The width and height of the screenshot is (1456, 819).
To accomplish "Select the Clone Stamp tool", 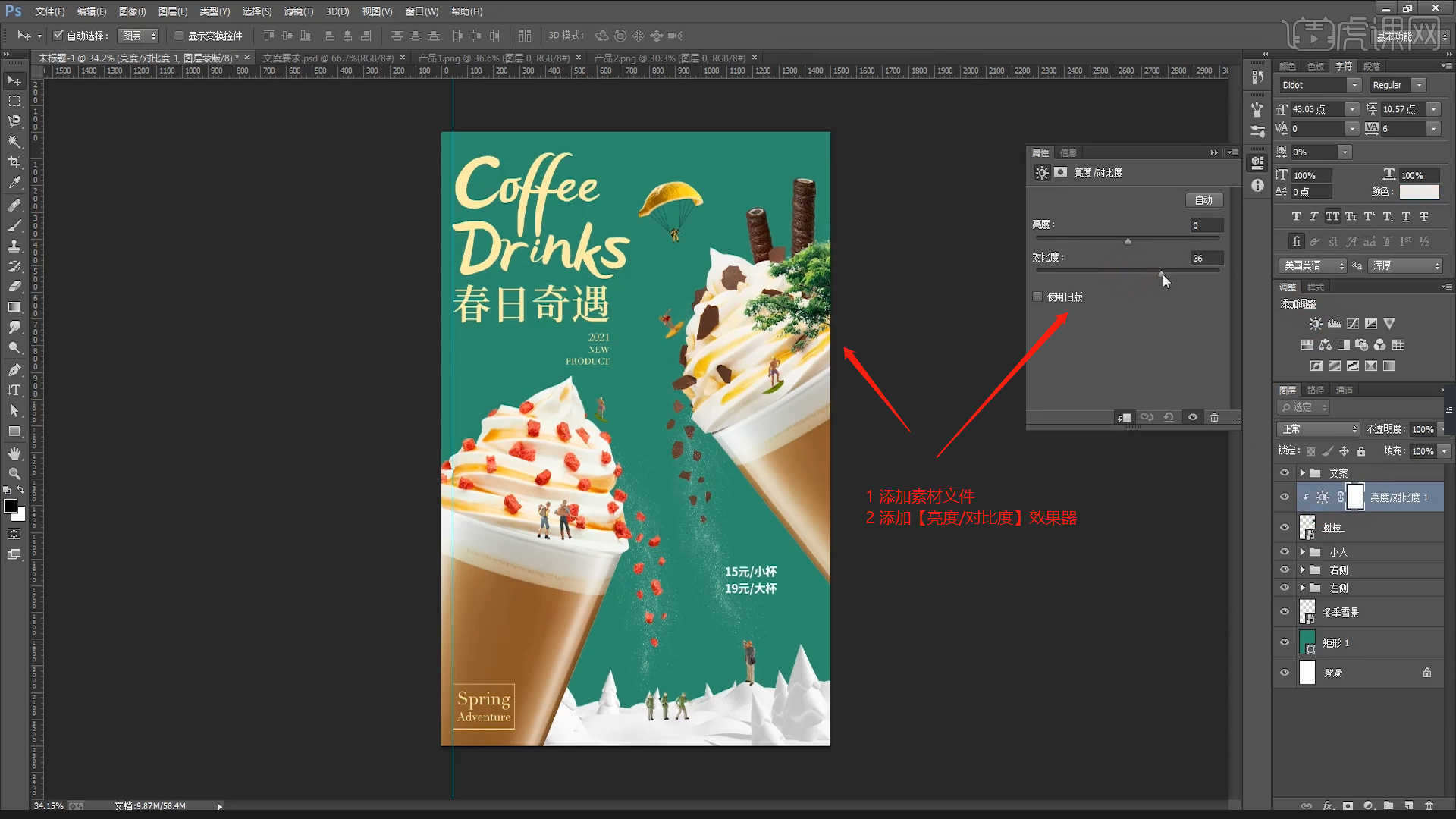I will tap(14, 246).
